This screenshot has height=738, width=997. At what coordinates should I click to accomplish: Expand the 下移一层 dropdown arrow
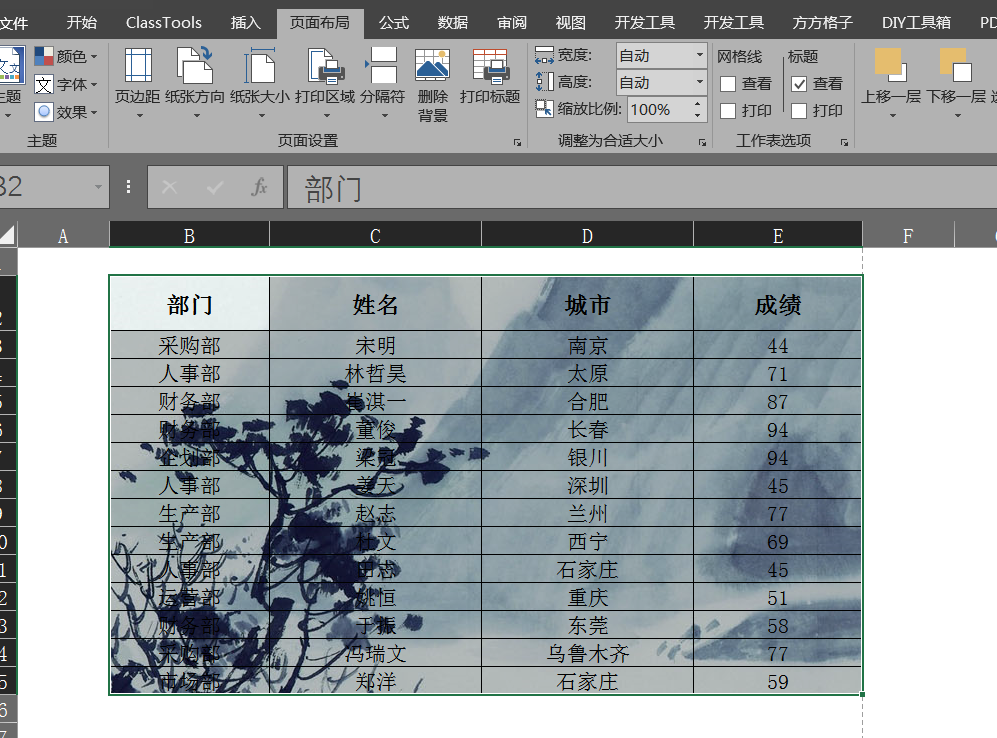[x=958, y=116]
